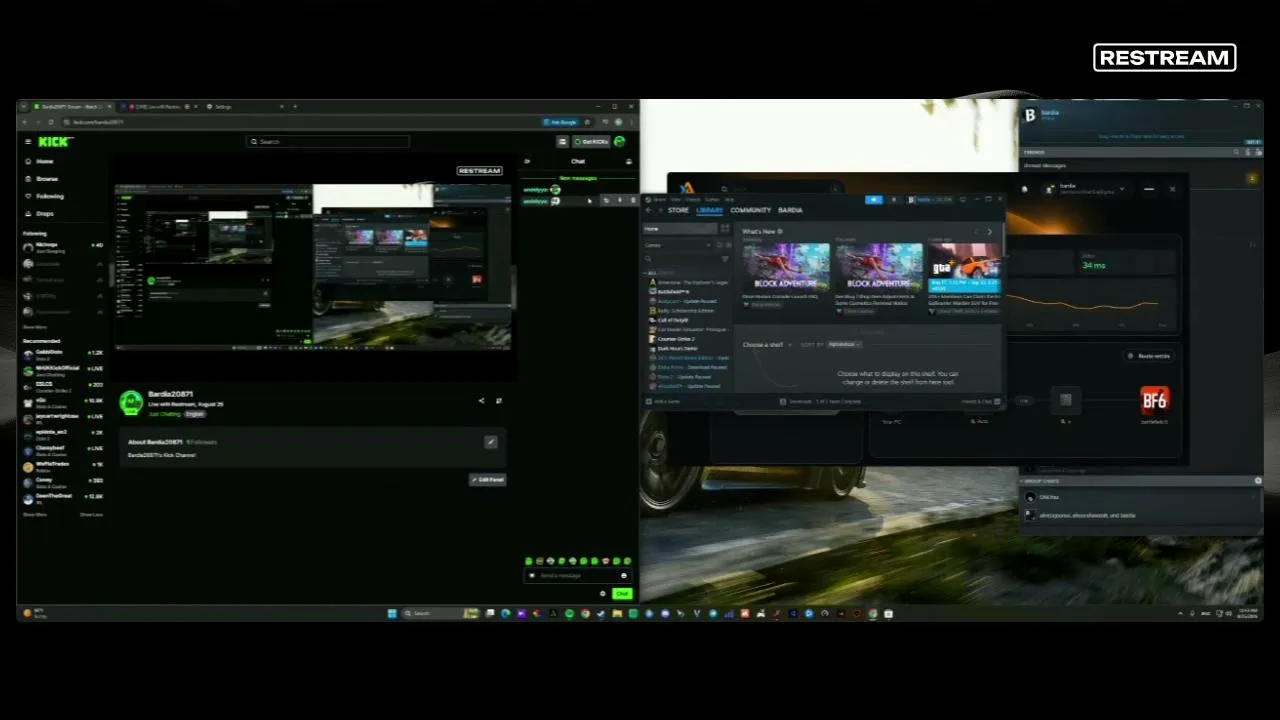Expand the Choose a shelf dropdown
This screenshot has height=720, width=1280.
tap(767, 345)
